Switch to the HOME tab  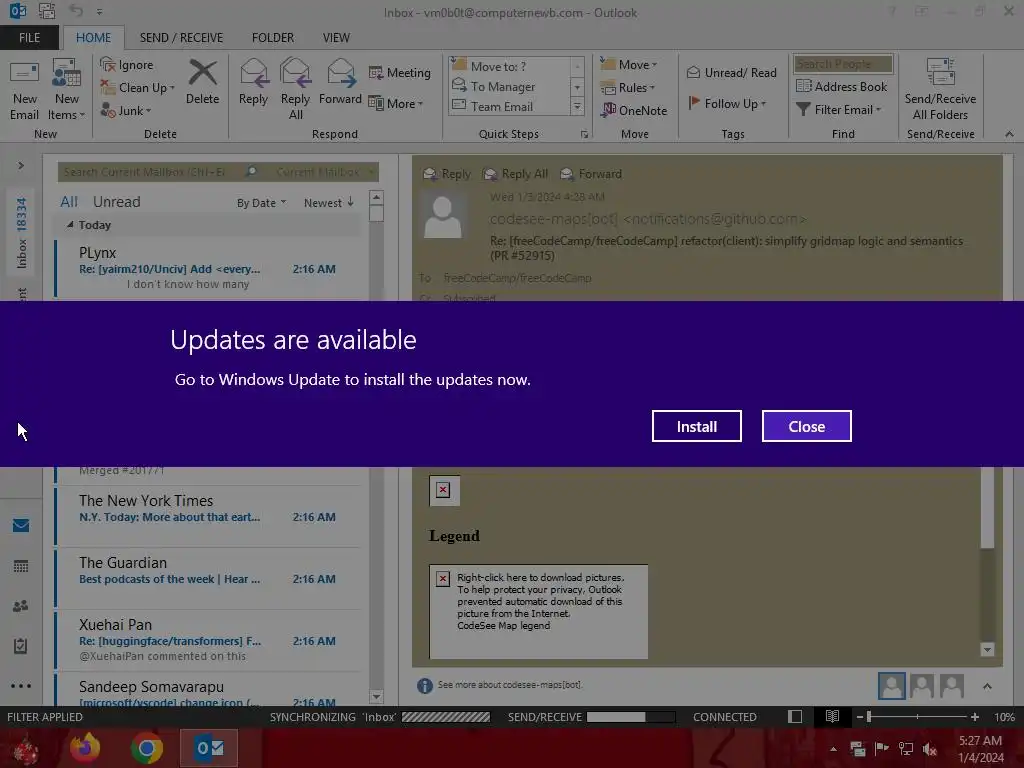[x=93, y=38]
